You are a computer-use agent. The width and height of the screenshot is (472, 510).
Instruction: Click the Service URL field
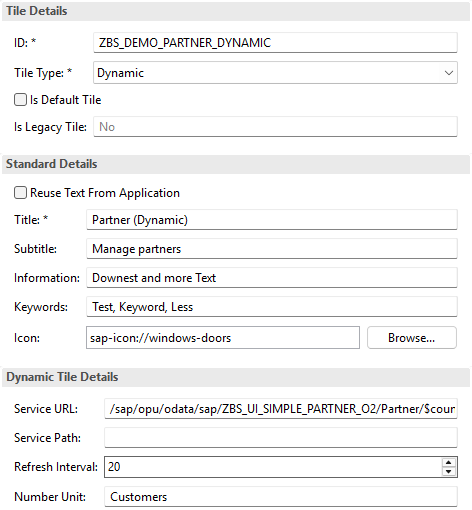[281, 409]
